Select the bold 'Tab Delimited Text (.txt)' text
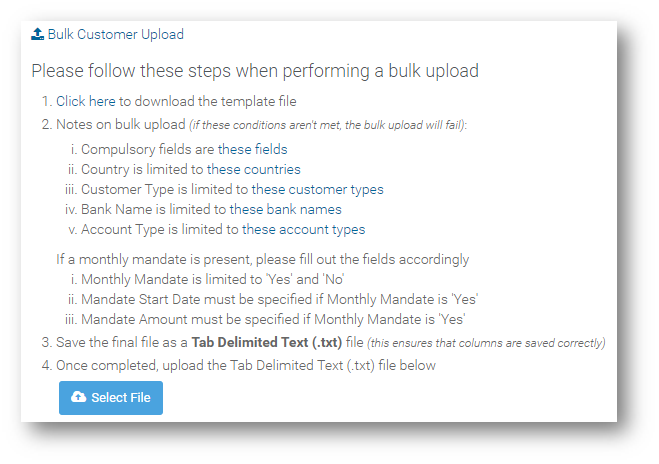 [267, 343]
